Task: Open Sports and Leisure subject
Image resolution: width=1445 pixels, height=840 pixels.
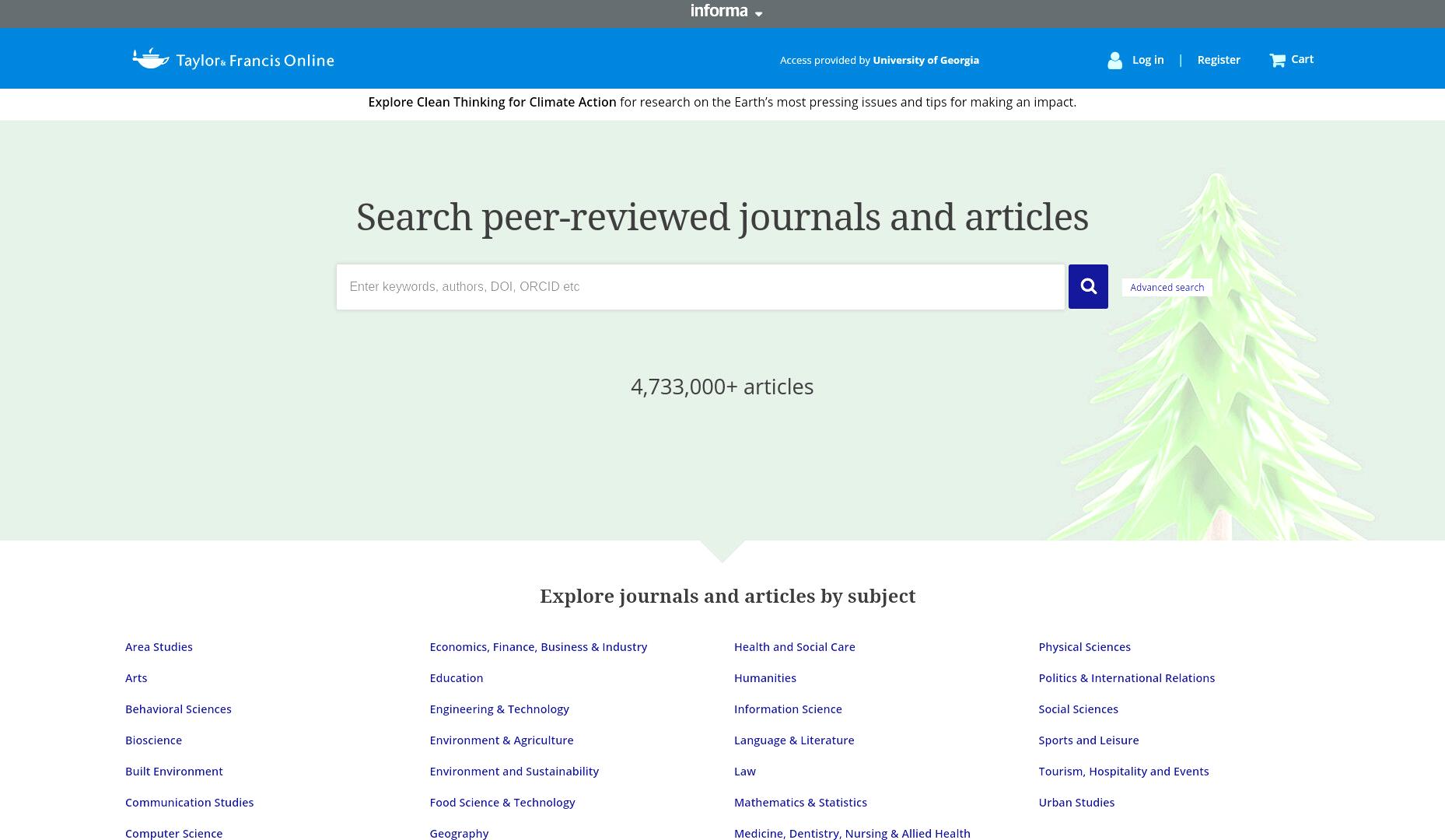Action: coord(1088,740)
